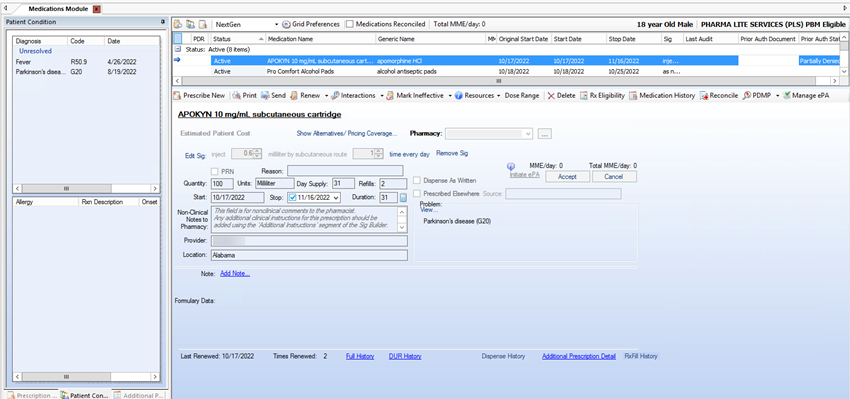Expand the Interactions dropdown arrow
The height and width of the screenshot is (399, 850).
click(x=382, y=95)
